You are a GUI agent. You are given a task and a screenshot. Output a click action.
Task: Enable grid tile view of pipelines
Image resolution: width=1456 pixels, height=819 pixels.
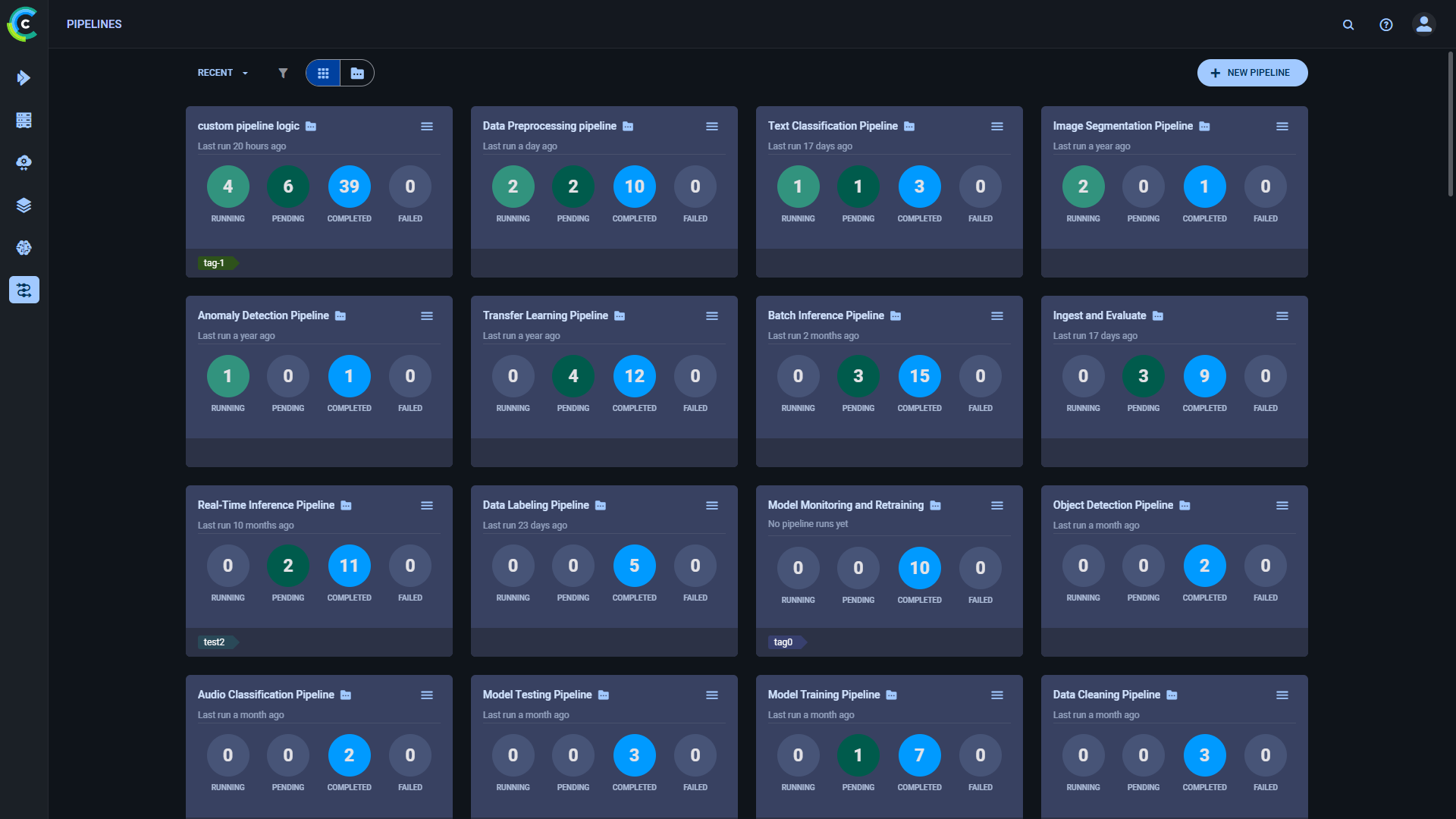point(323,73)
